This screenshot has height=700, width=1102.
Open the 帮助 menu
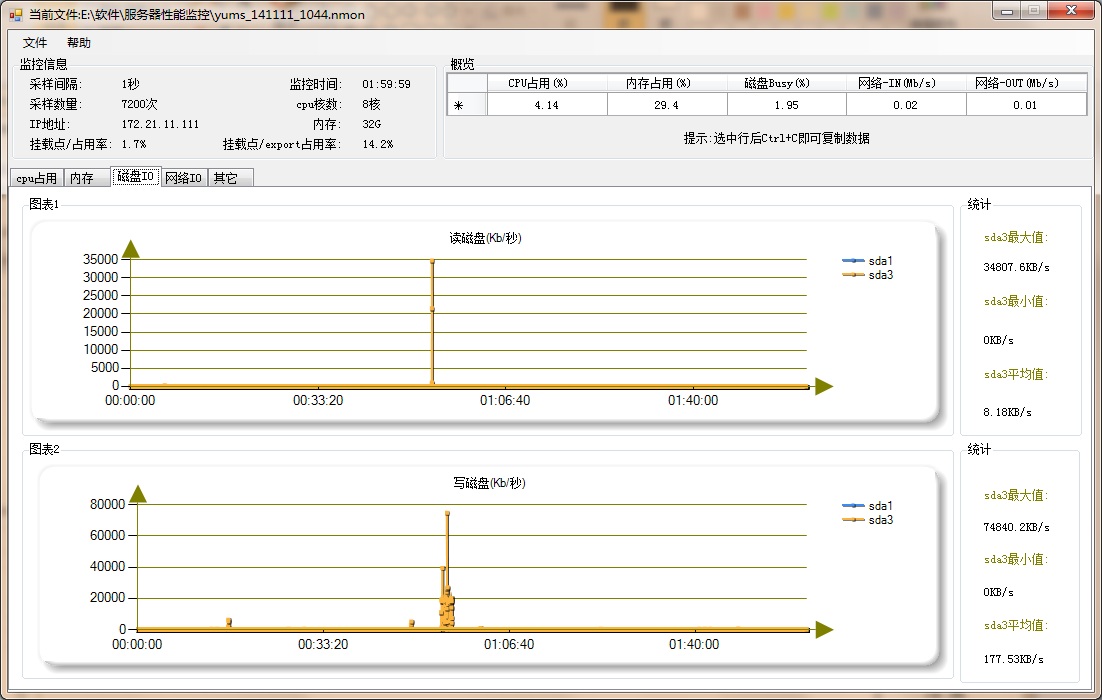tap(79, 43)
